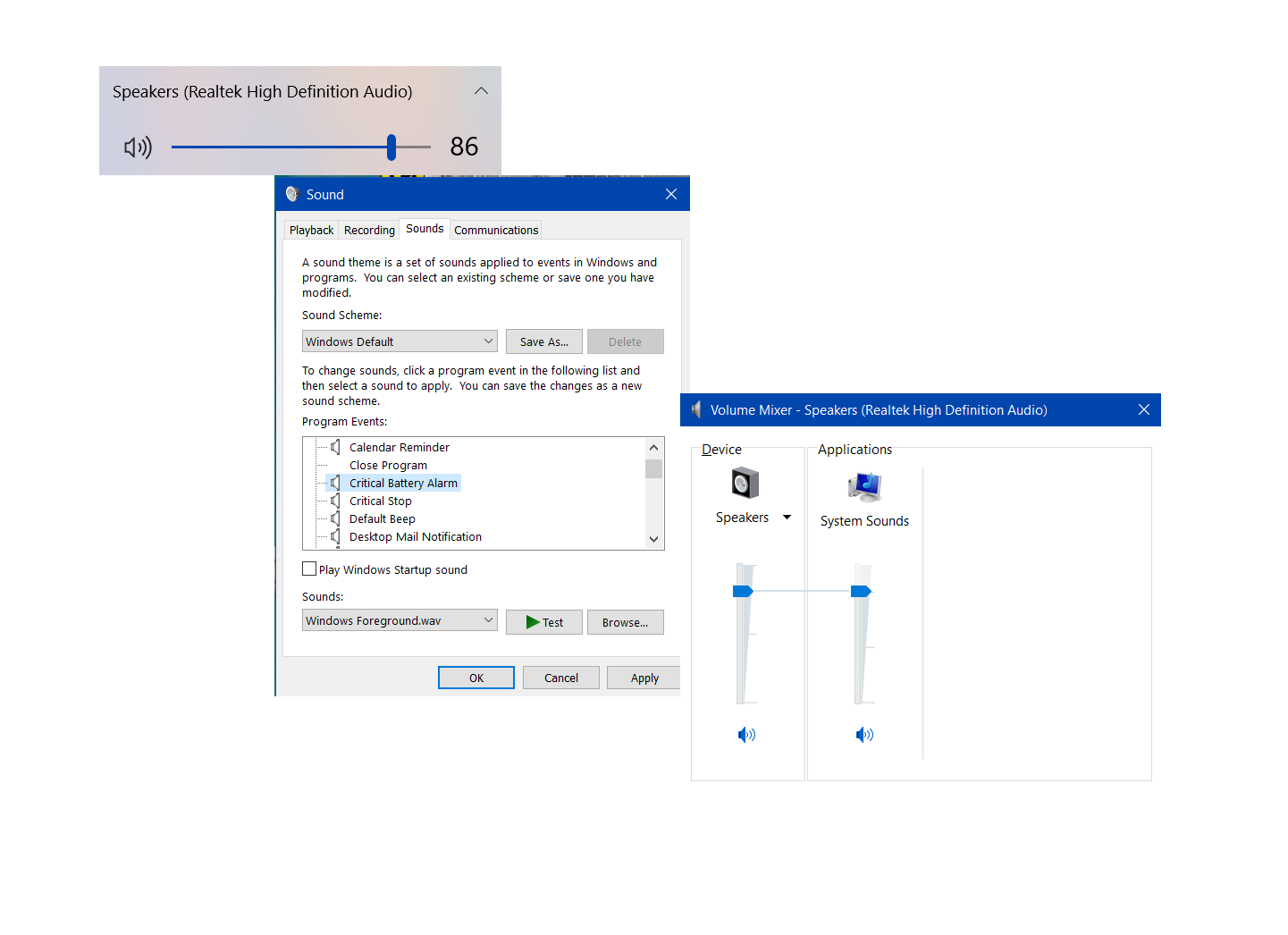Screen dimensions: 1288x935
Task: Click the Program Events scroll up arrow
Action: pos(654,447)
